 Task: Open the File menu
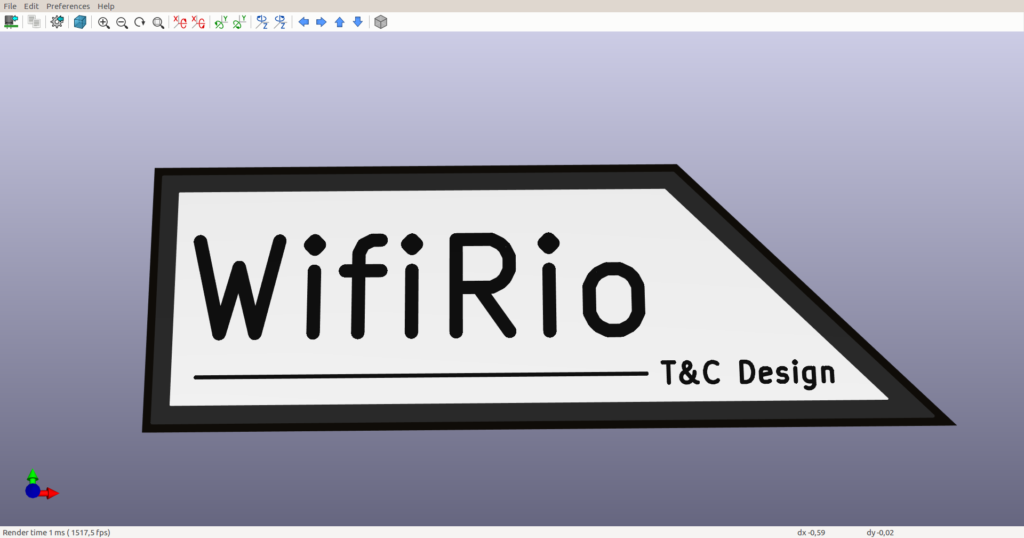click(10, 6)
